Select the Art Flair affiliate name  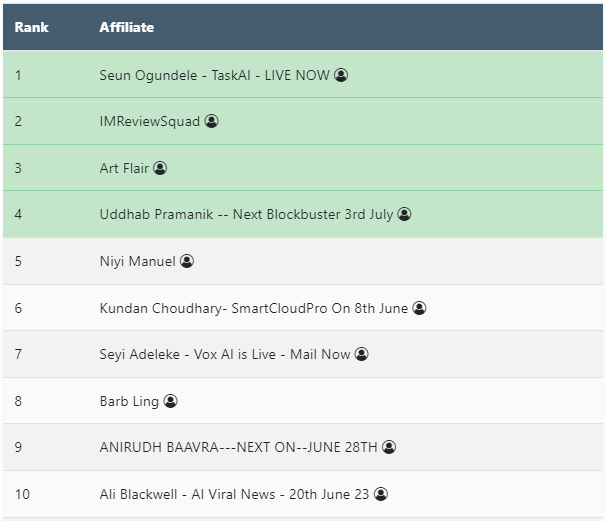(124, 168)
